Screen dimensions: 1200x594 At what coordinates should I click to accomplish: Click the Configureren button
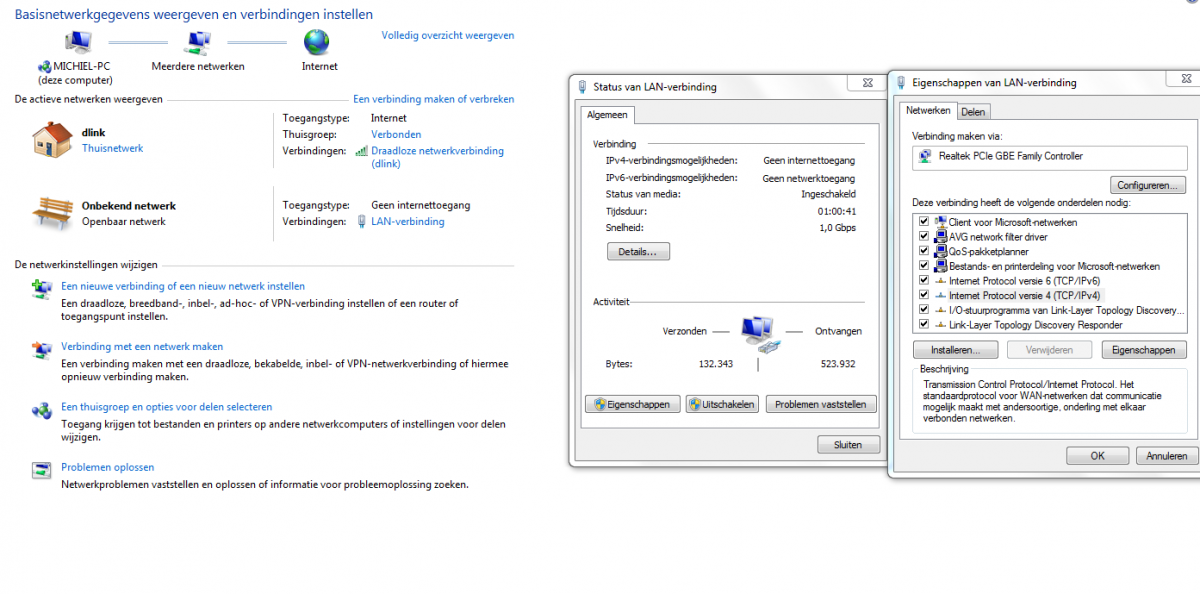click(1148, 185)
